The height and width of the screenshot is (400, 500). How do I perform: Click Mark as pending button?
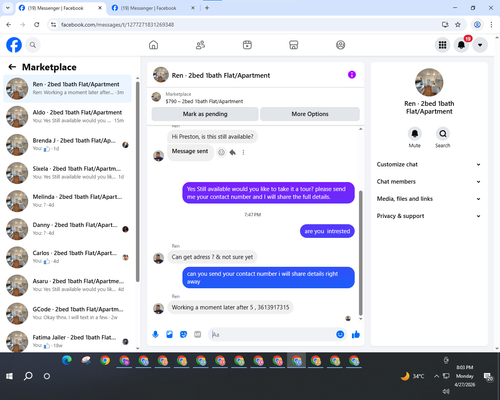(205, 114)
